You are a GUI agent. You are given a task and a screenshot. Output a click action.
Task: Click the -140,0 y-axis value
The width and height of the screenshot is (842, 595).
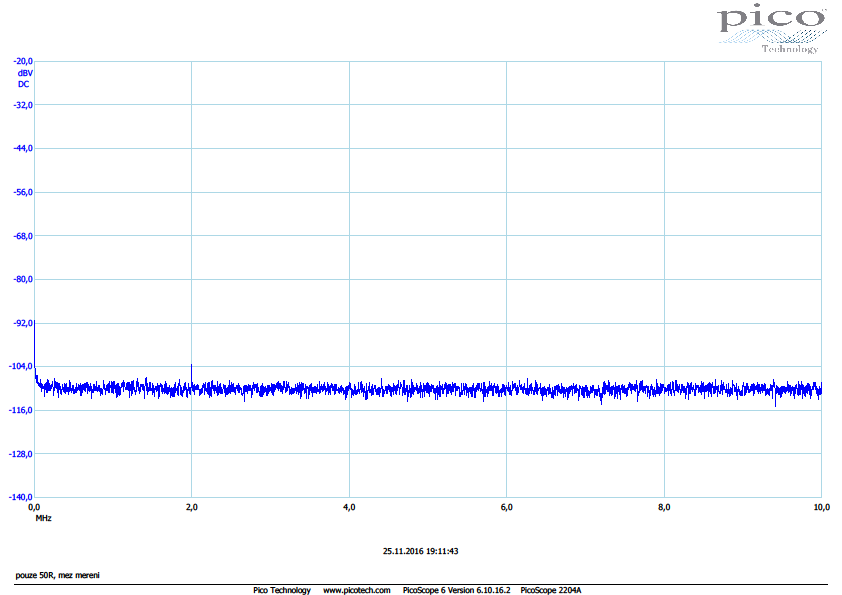[21, 497]
